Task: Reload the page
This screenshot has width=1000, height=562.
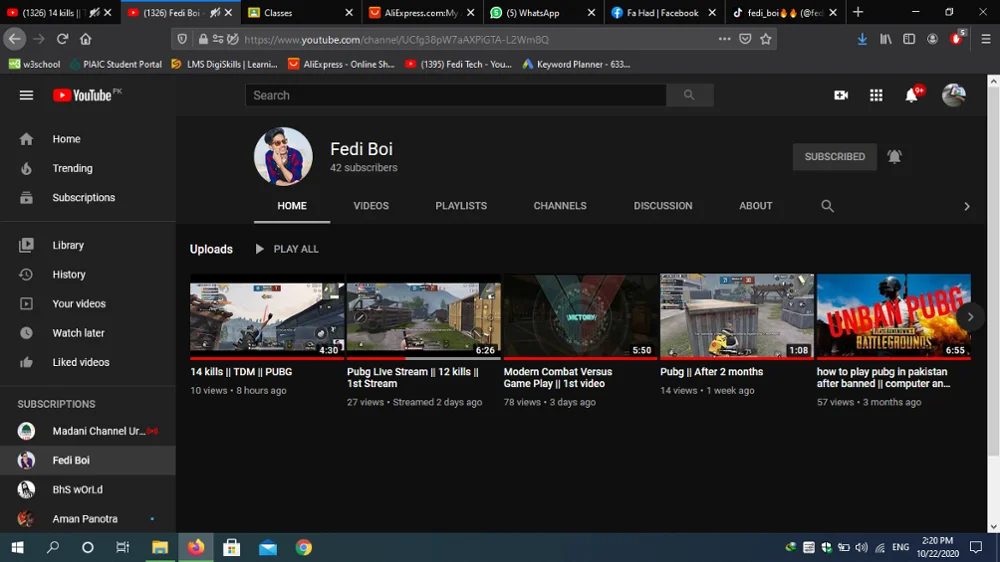Action: (62, 40)
